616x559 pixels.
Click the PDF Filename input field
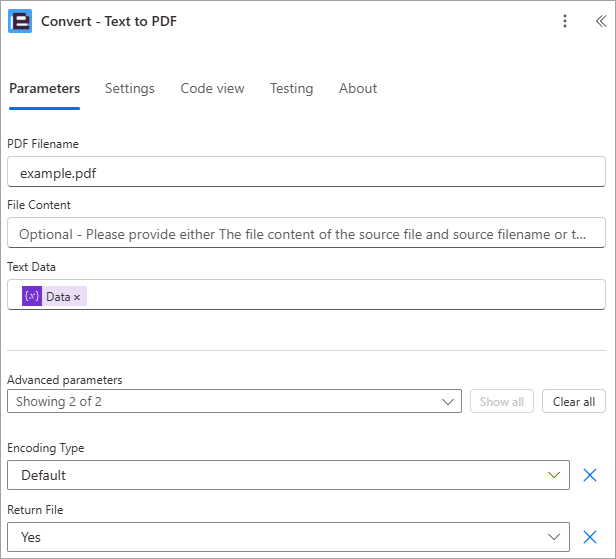tap(306, 172)
